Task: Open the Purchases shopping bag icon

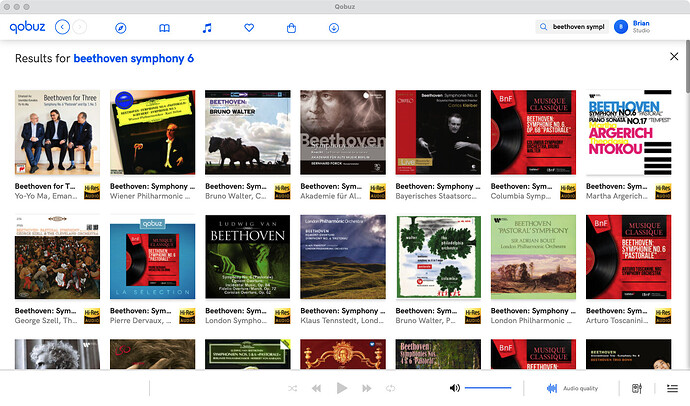Action: point(291,28)
